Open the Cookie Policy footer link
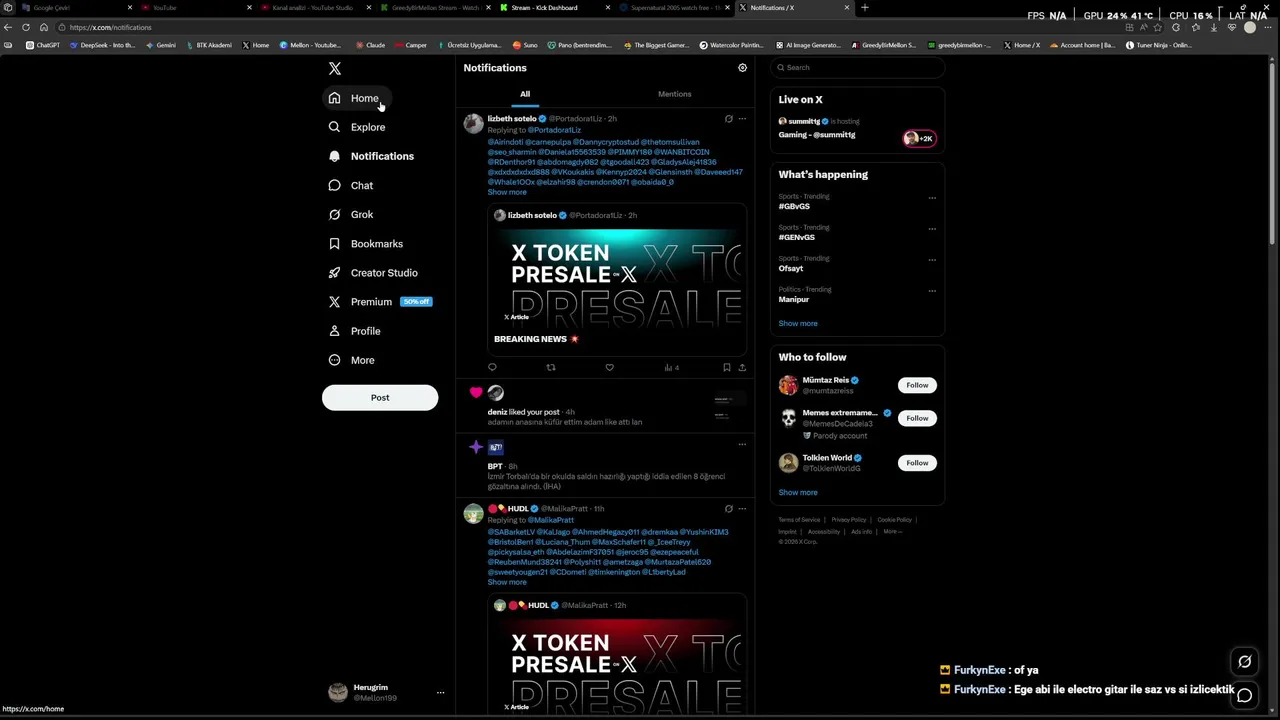The width and height of the screenshot is (1280, 720). click(x=894, y=520)
